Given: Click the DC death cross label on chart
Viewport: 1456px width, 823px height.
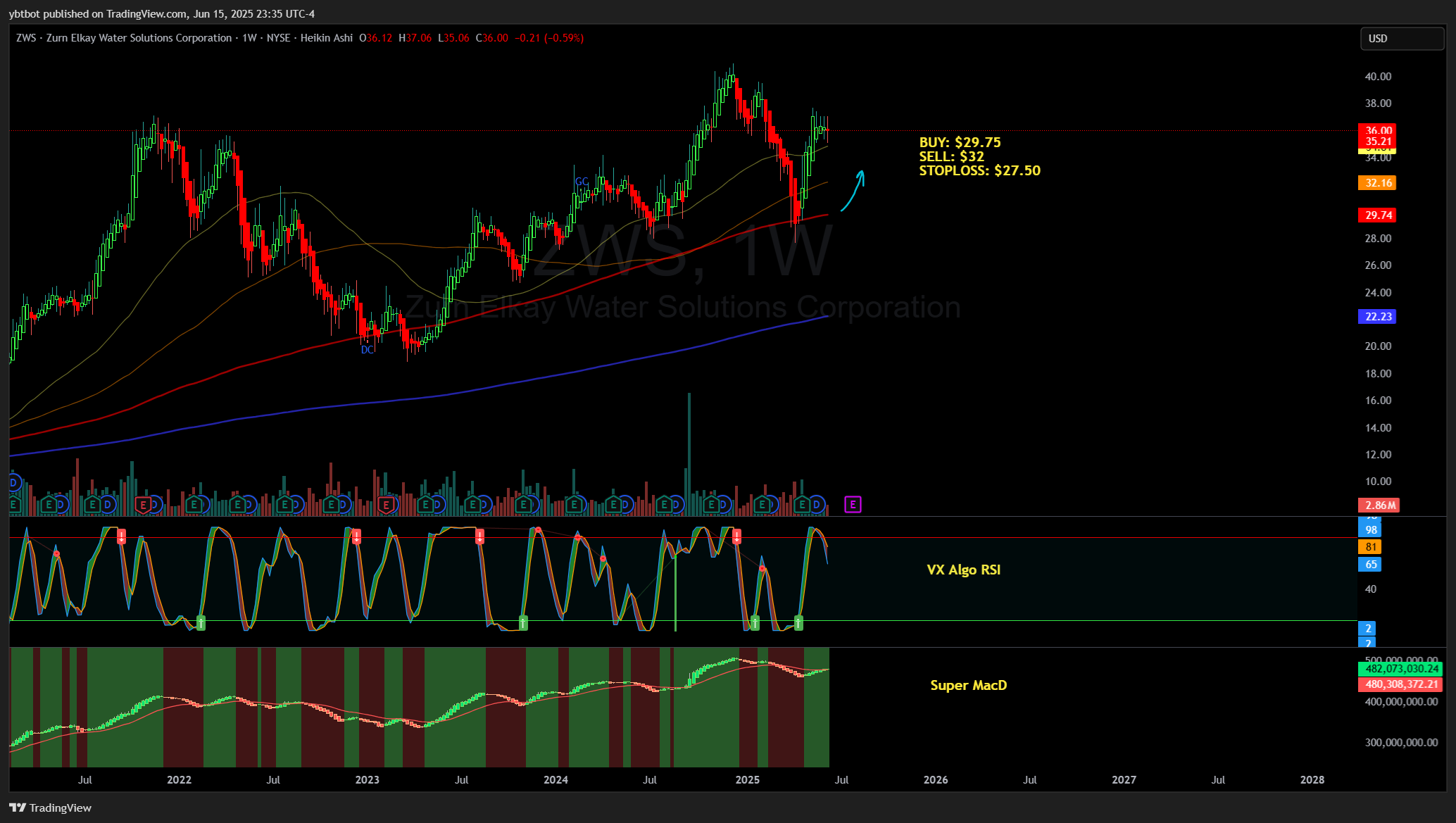Looking at the screenshot, I should (367, 350).
